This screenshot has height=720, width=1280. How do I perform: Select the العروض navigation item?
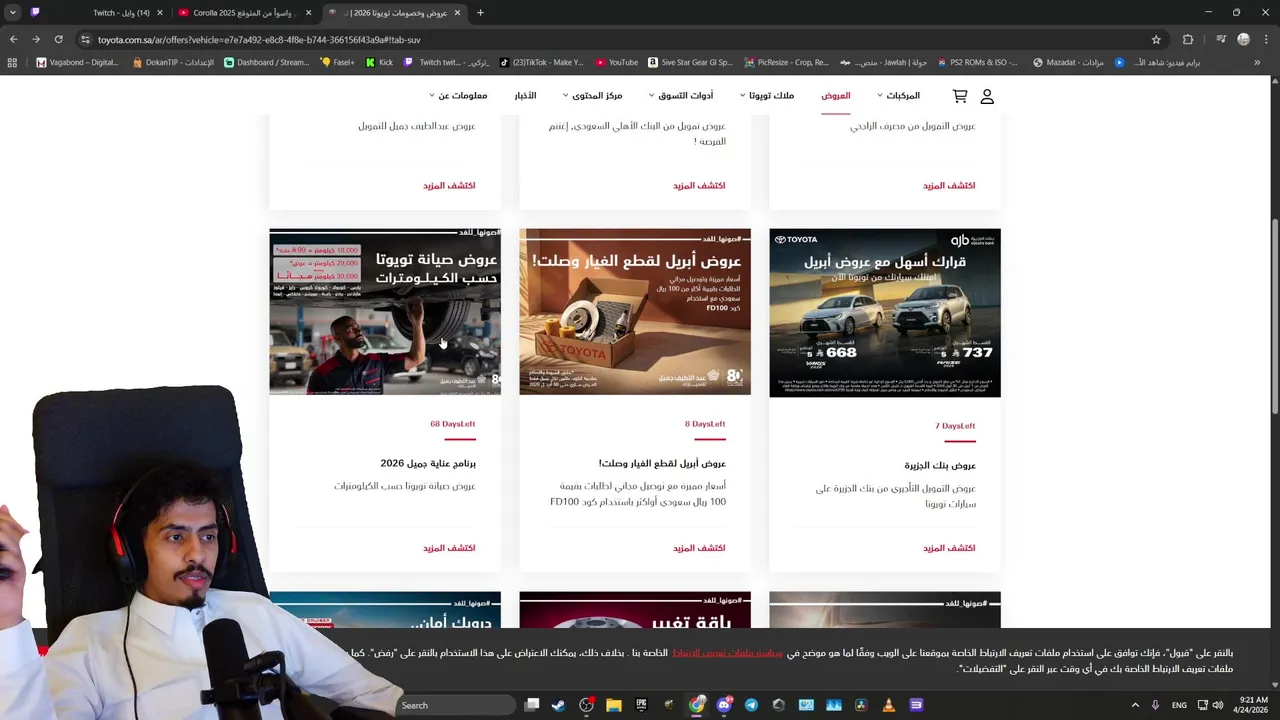click(836, 96)
